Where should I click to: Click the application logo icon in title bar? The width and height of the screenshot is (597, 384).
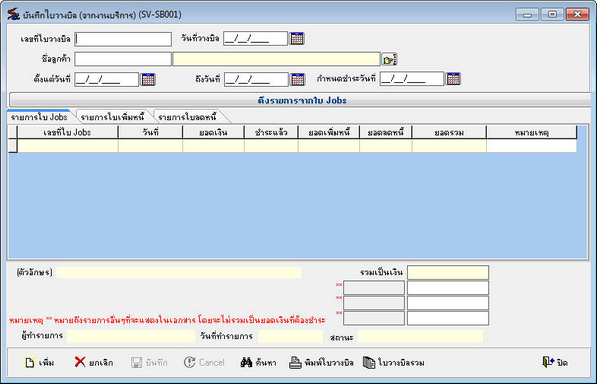pyautogui.click(x=13, y=14)
